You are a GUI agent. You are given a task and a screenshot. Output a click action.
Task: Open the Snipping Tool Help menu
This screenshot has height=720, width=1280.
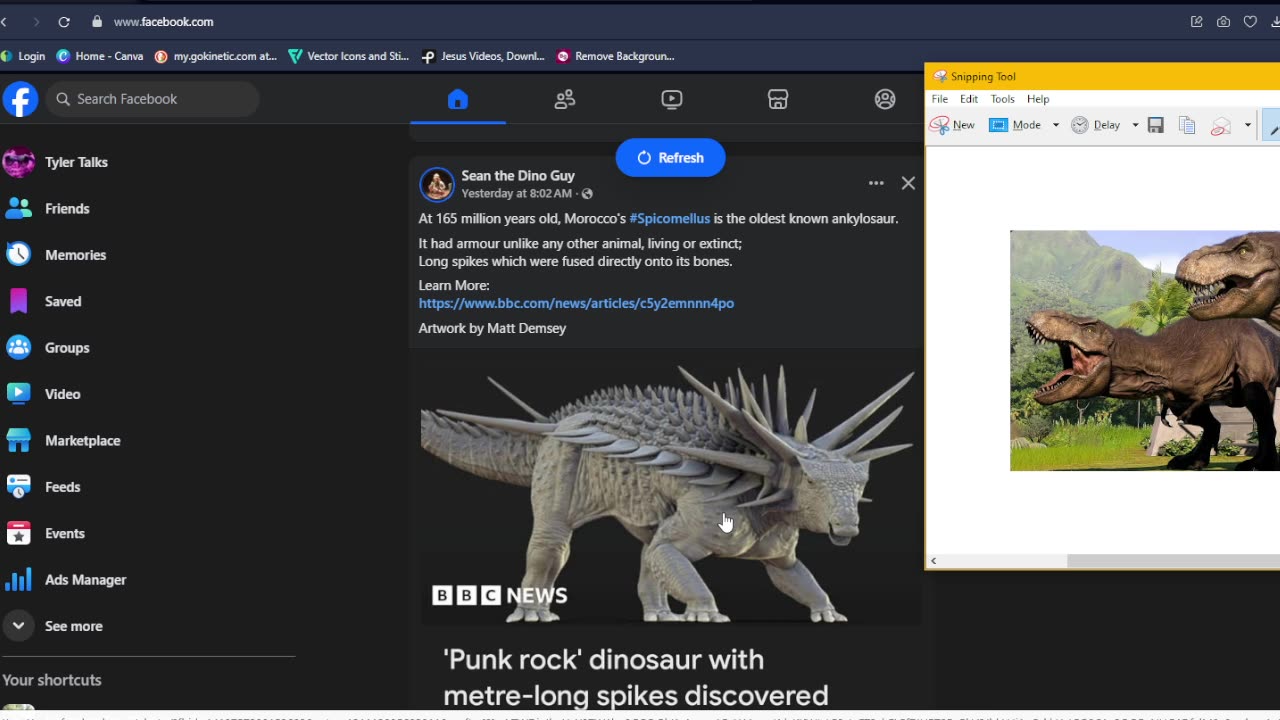tap(1038, 99)
